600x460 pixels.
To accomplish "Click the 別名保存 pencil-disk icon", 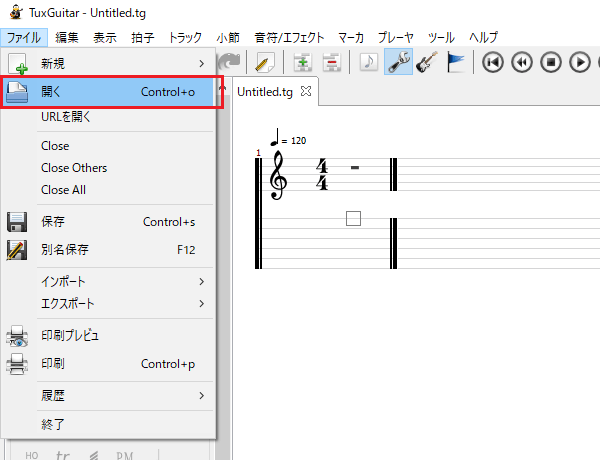I will click(17, 250).
